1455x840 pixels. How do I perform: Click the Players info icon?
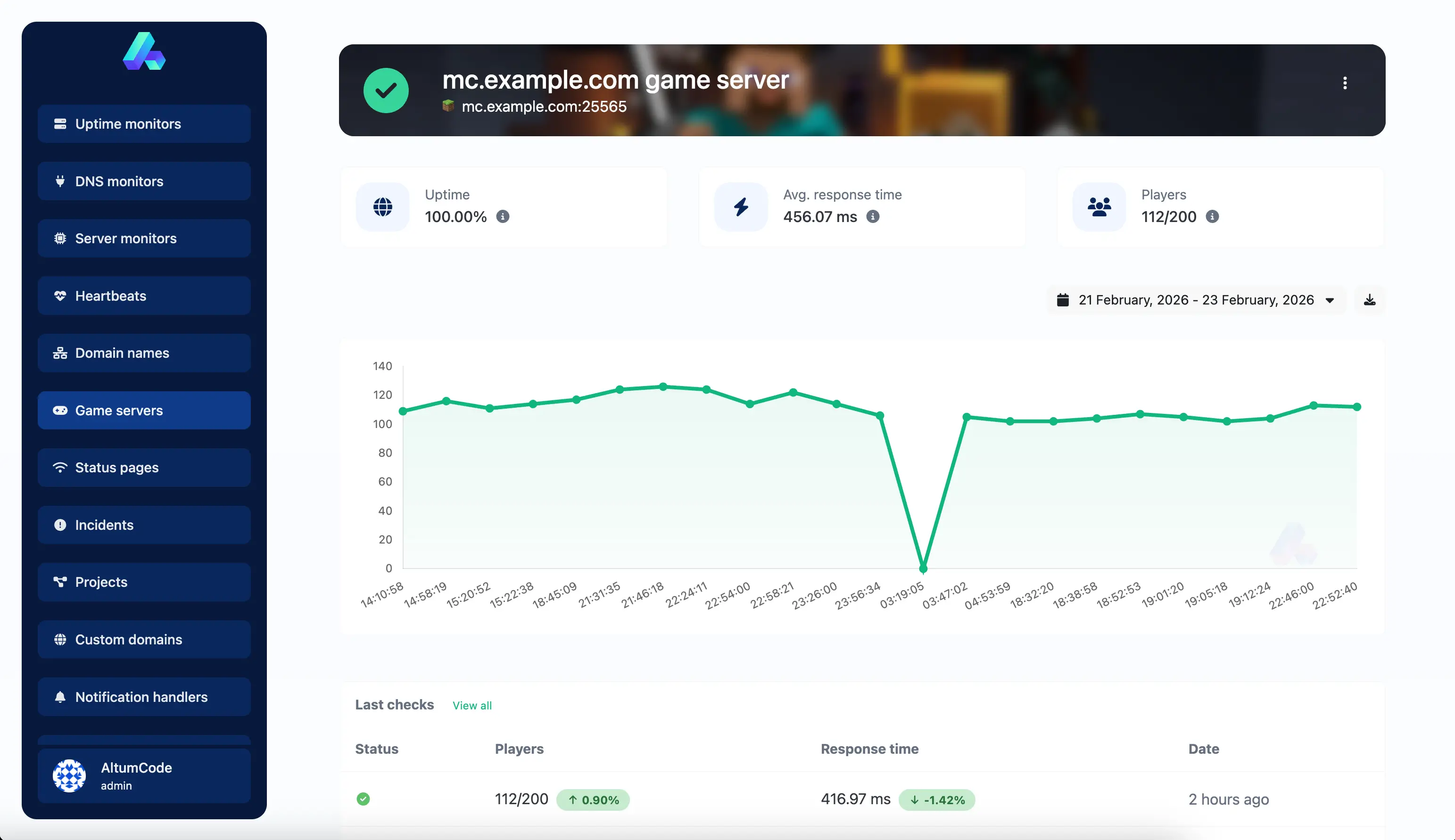(x=1212, y=216)
